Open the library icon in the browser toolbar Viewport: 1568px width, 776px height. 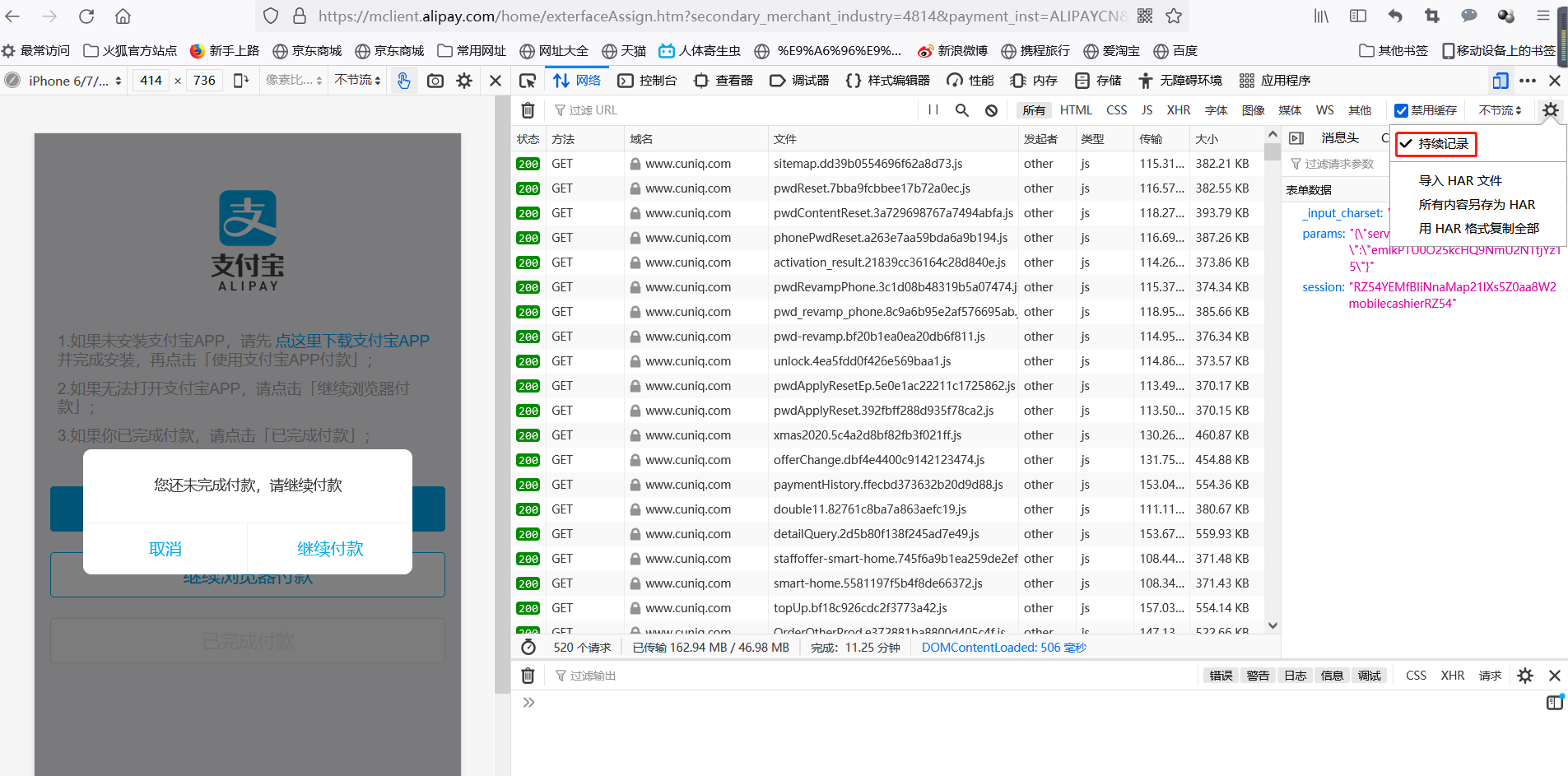1321,16
